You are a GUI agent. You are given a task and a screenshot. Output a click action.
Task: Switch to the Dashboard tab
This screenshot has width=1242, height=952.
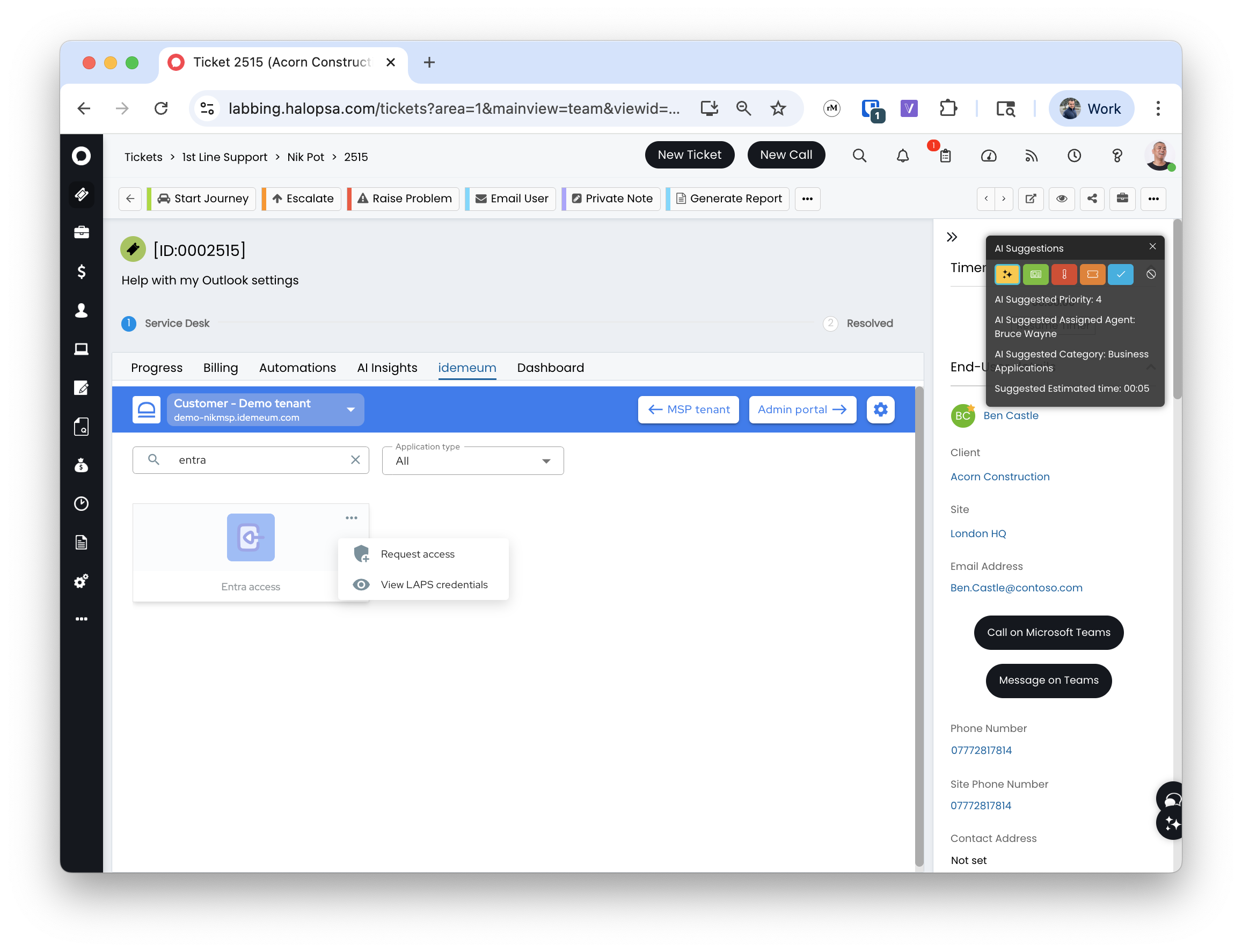550,368
